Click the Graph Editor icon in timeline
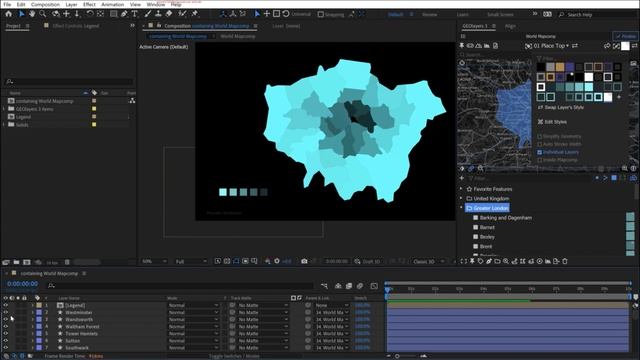This screenshot has height=360, width=640. tap(374, 286)
